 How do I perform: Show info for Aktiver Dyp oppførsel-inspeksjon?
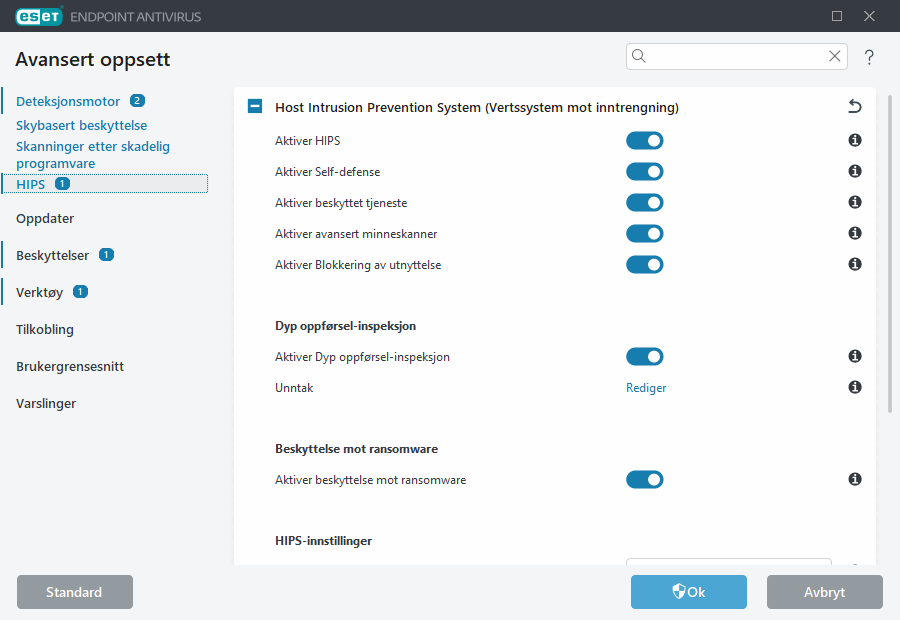pos(855,356)
